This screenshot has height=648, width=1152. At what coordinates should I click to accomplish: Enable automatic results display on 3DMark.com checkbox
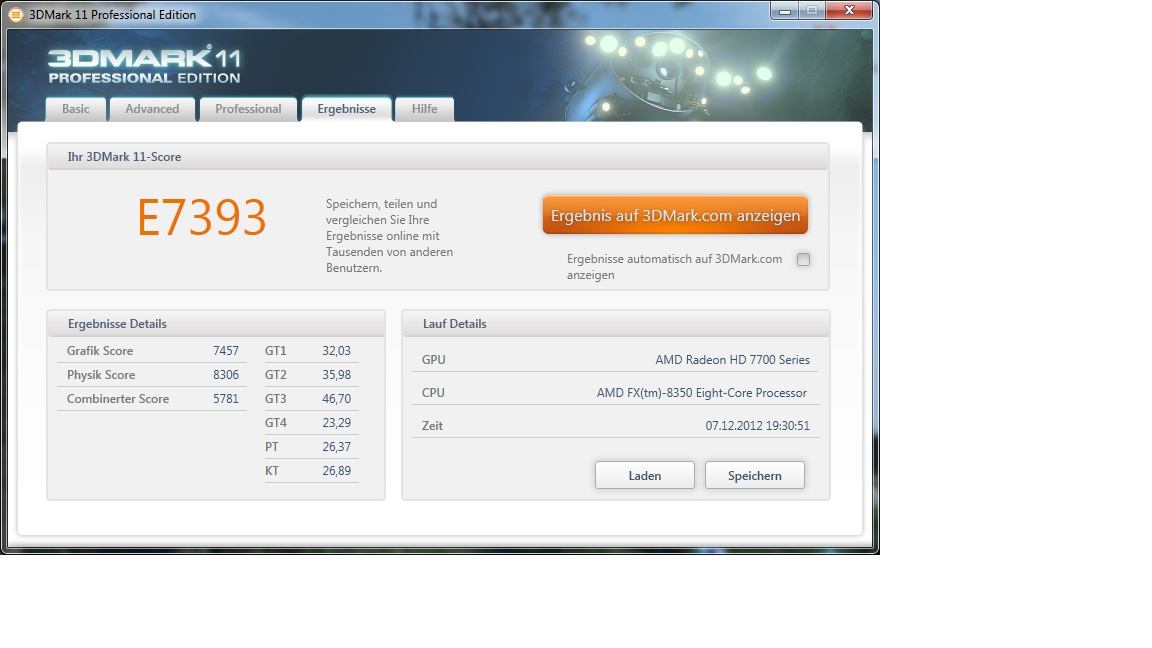click(804, 259)
